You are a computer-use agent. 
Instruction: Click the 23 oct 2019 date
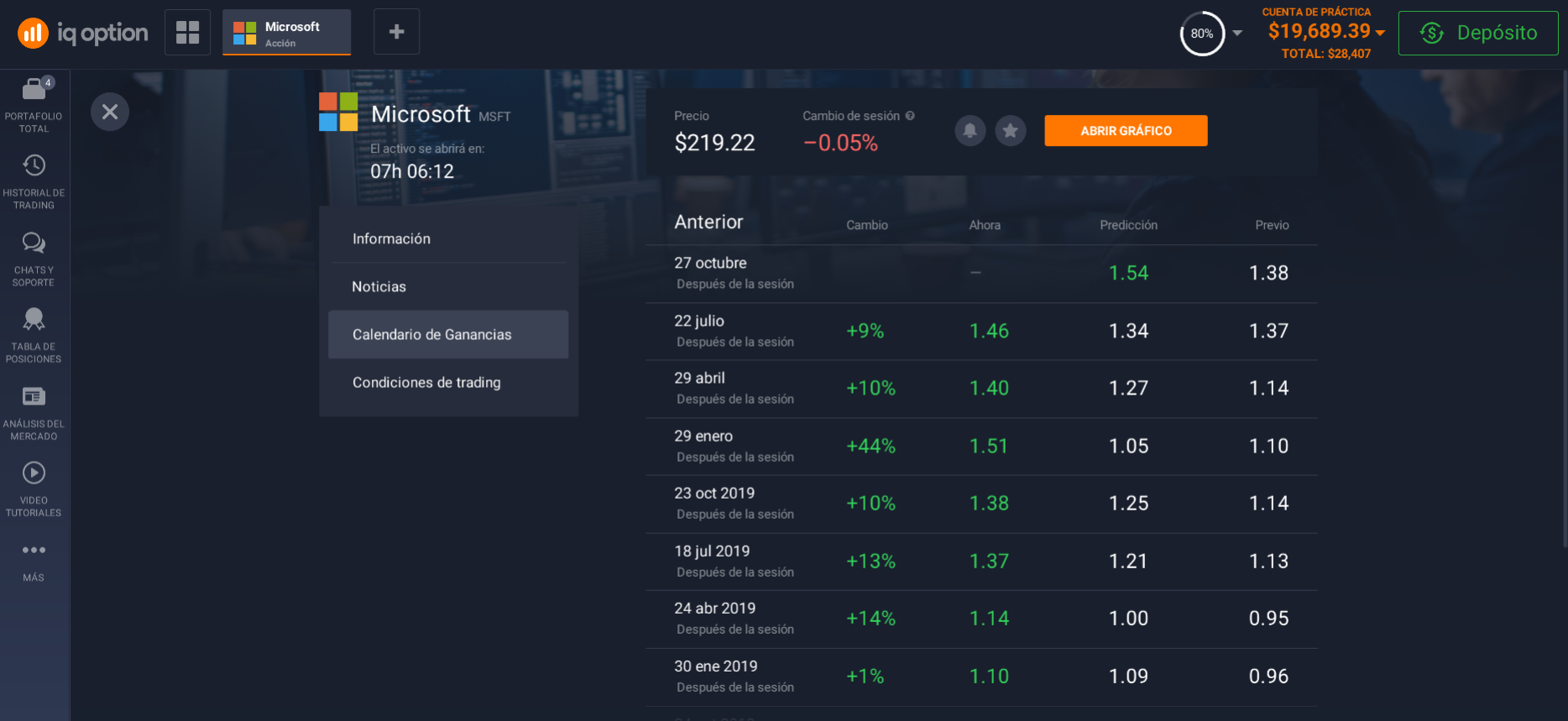(x=714, y=494)
